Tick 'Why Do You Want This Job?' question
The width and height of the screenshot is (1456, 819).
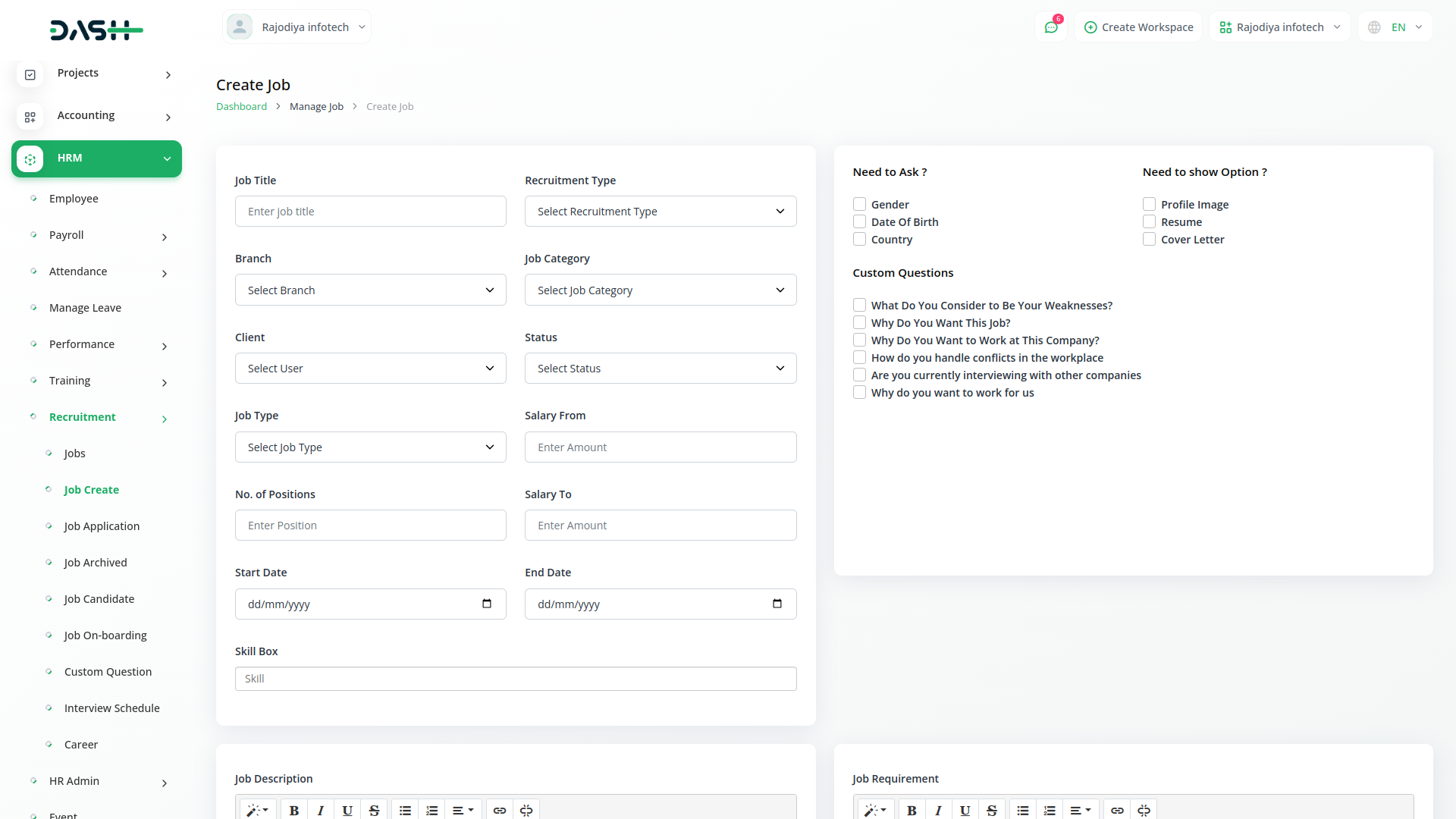click(859, 323)
